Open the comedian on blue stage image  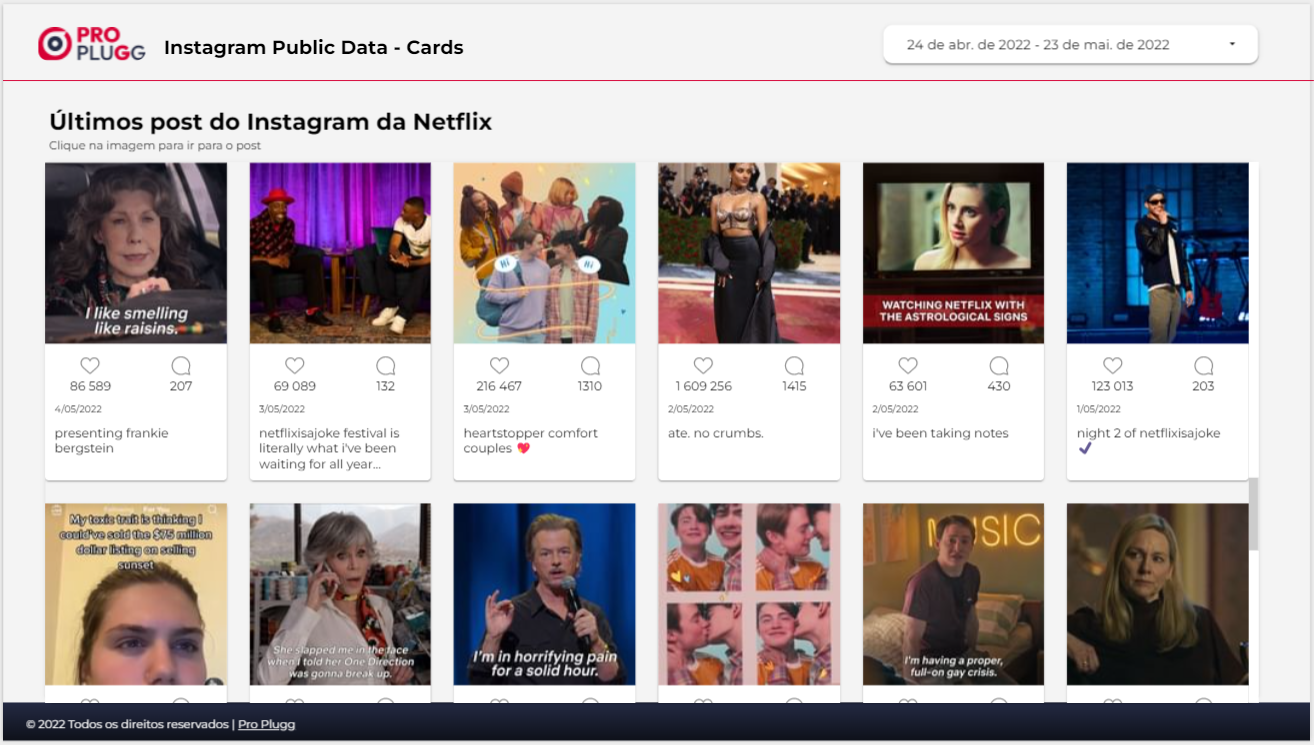(1158, 253)
